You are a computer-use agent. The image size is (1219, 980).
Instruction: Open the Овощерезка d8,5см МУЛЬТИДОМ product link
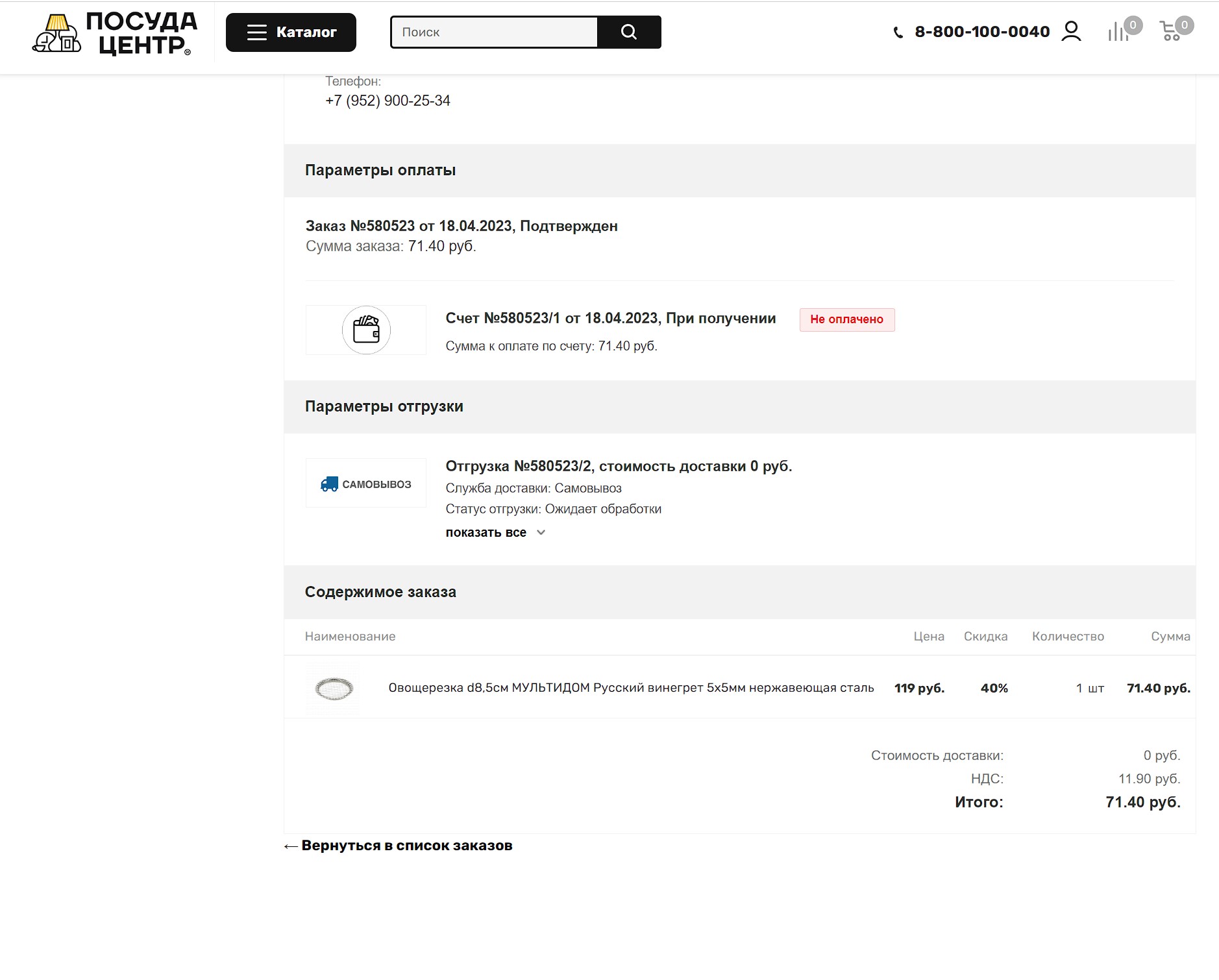click(631, 688)
